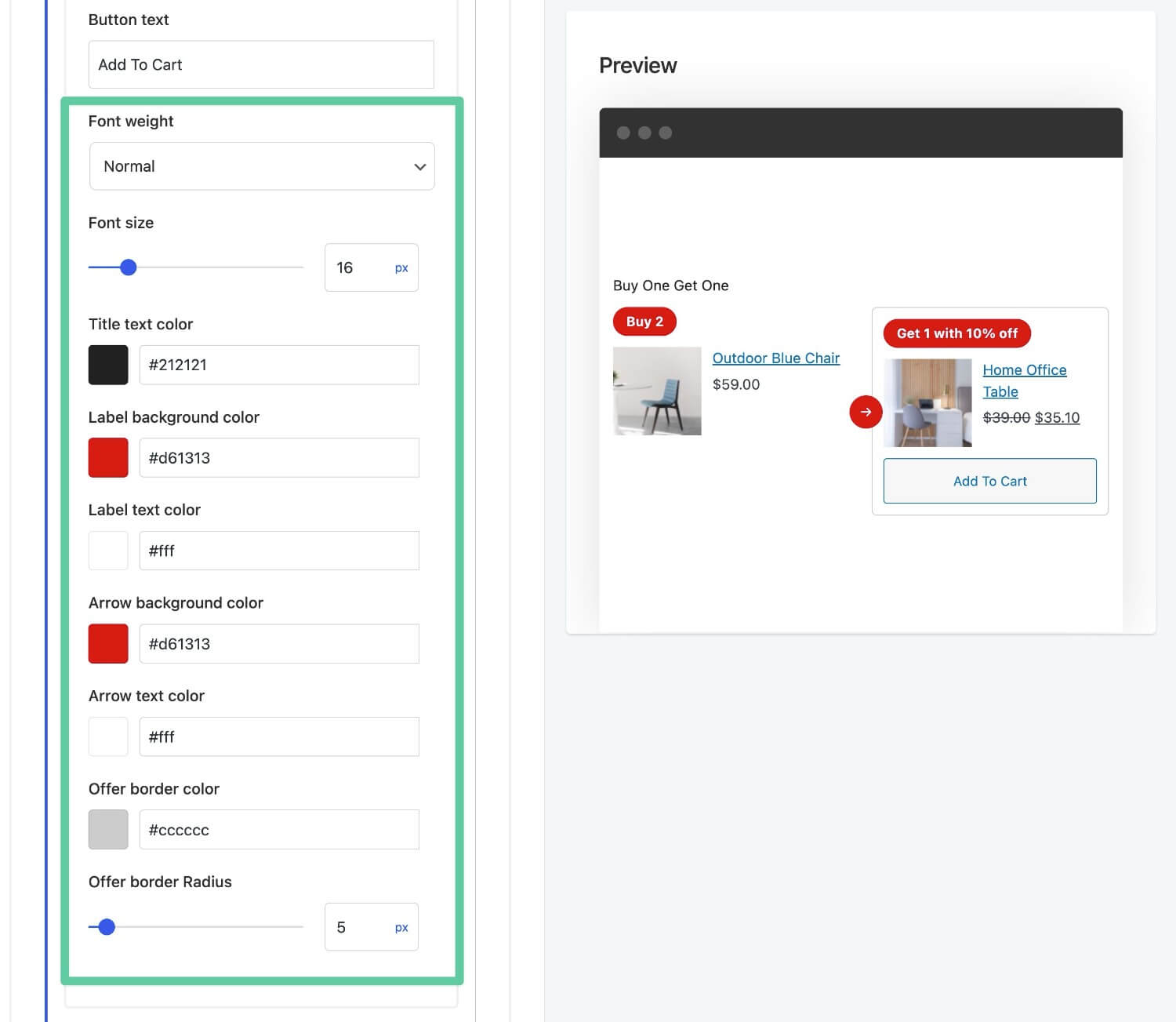
Task: Click the Add To Cart preview button
Action: pyautogui.click(x=990, y=481)
